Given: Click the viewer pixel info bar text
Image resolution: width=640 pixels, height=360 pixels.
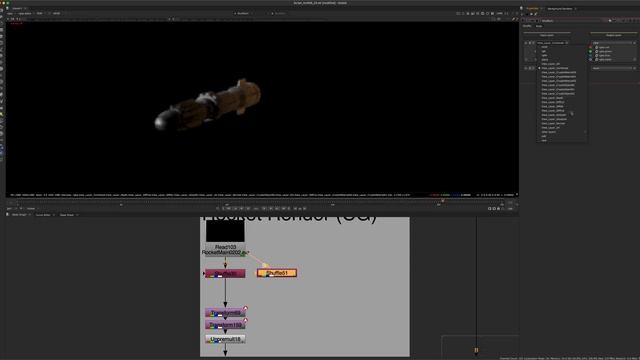Looking at the screenshot, I should coord(210,195).
